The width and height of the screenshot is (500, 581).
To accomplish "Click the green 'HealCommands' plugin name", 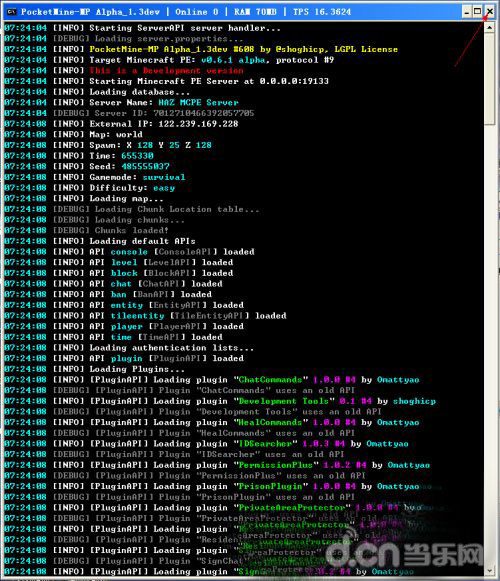I will point(271,422).
